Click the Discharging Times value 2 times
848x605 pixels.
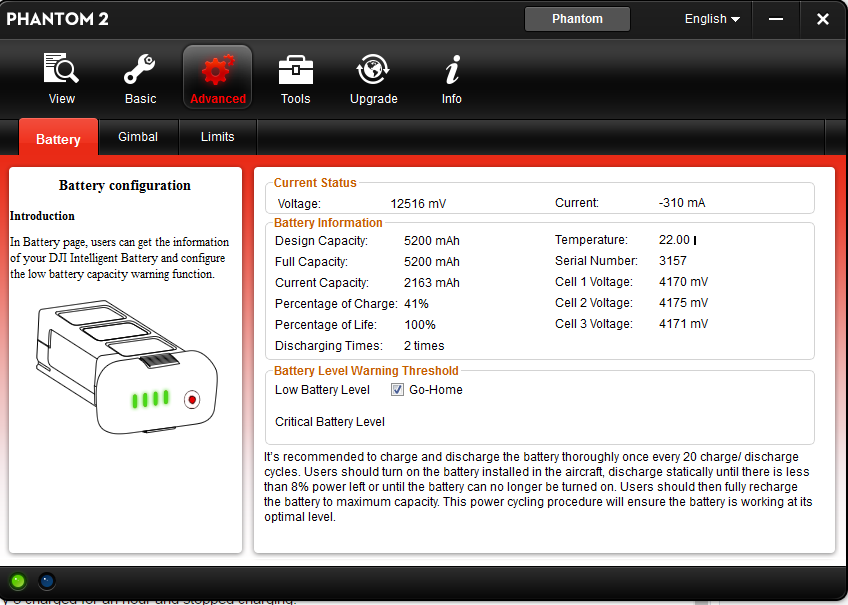424,346
